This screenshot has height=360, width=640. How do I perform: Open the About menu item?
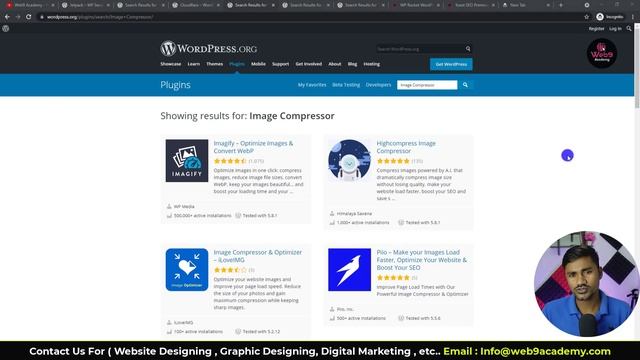tap(335, 64)
